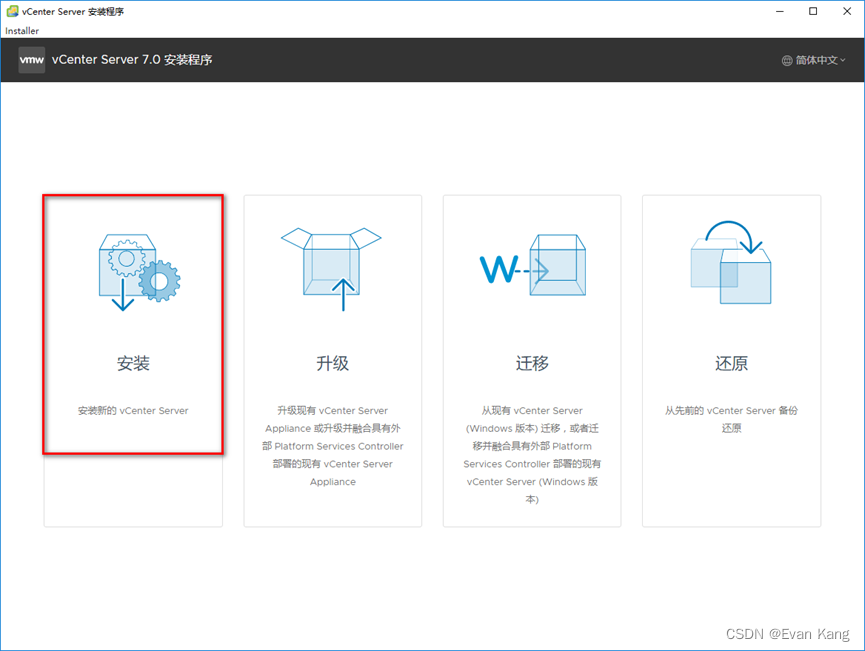Open the 简体中文 language dropdown

(x=814, y=60)
